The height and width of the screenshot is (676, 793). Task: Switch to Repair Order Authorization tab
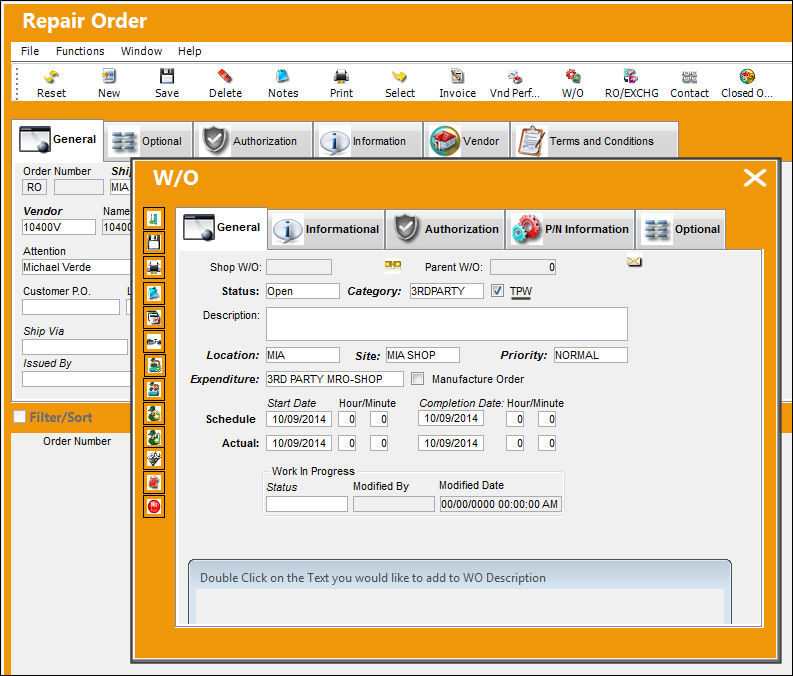[253, 141]
